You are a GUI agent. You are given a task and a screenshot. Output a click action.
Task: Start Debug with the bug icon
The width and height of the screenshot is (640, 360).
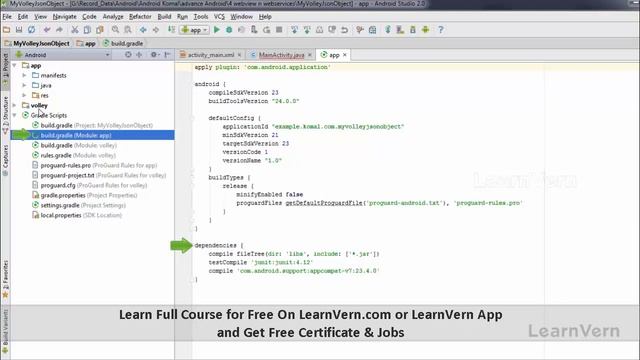(x=229, y=30)
